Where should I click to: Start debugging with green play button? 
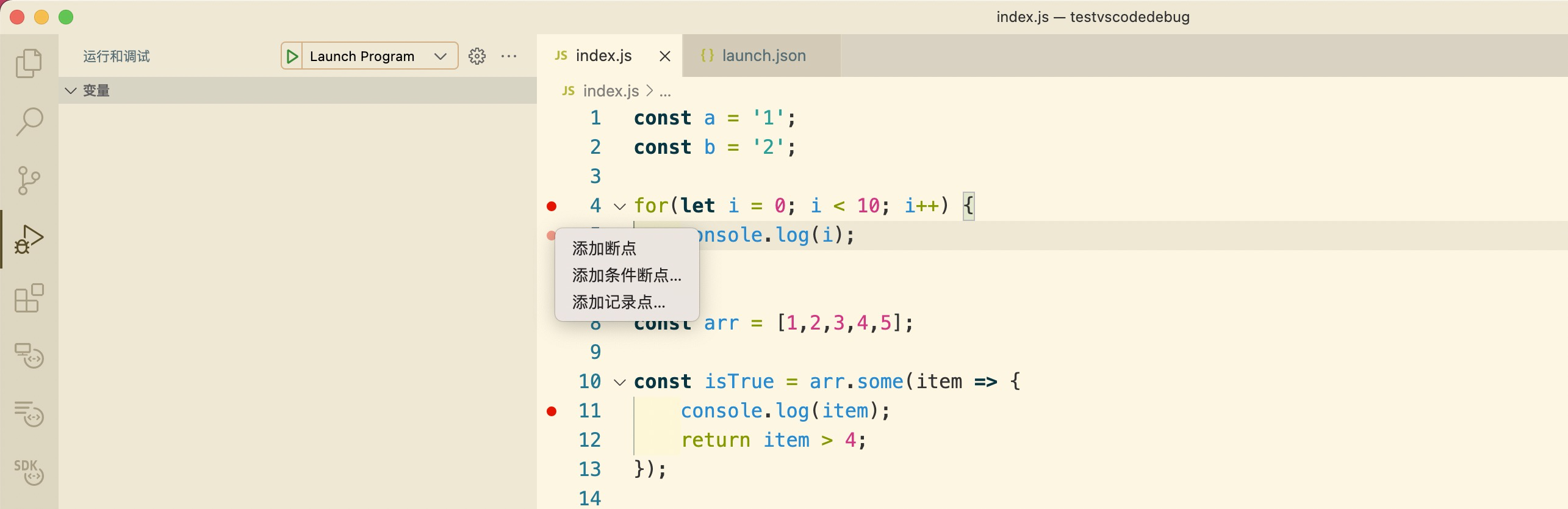(292, 56)
